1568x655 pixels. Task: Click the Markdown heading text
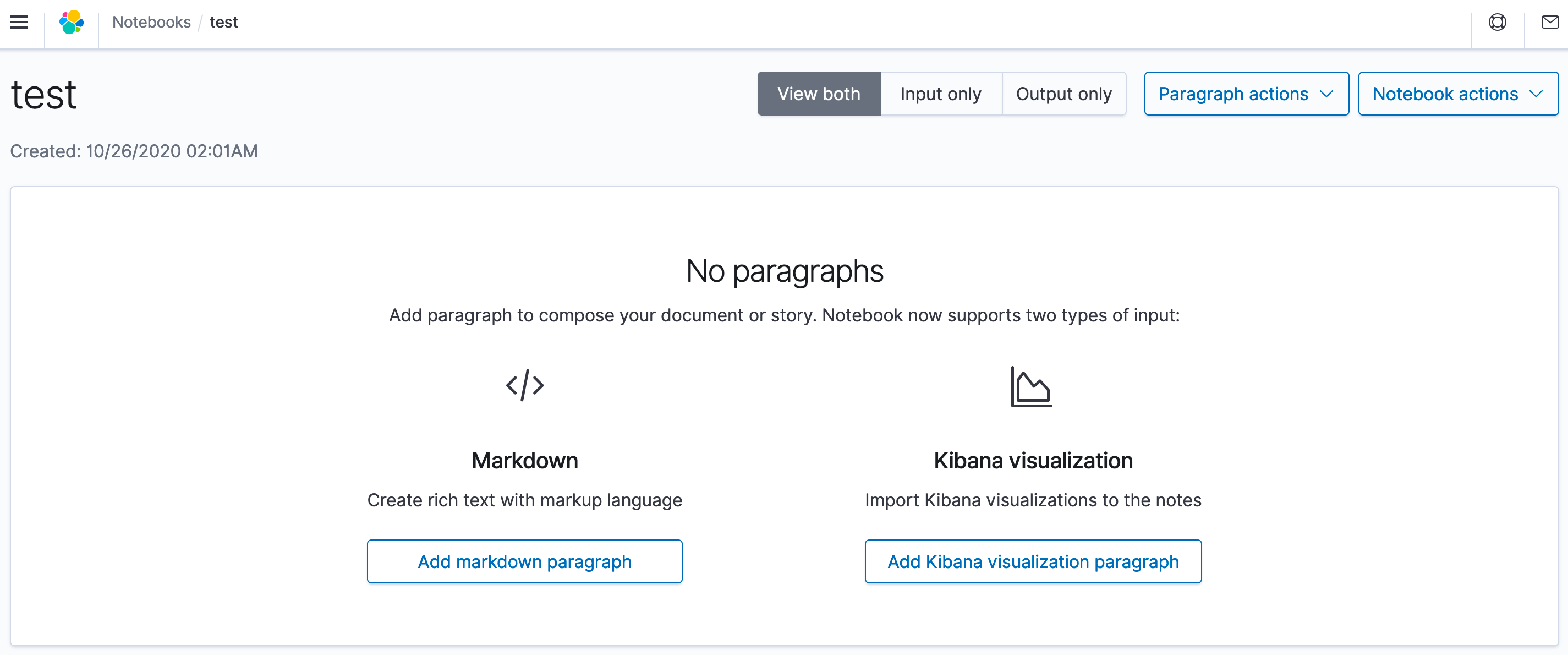point(525,461)
